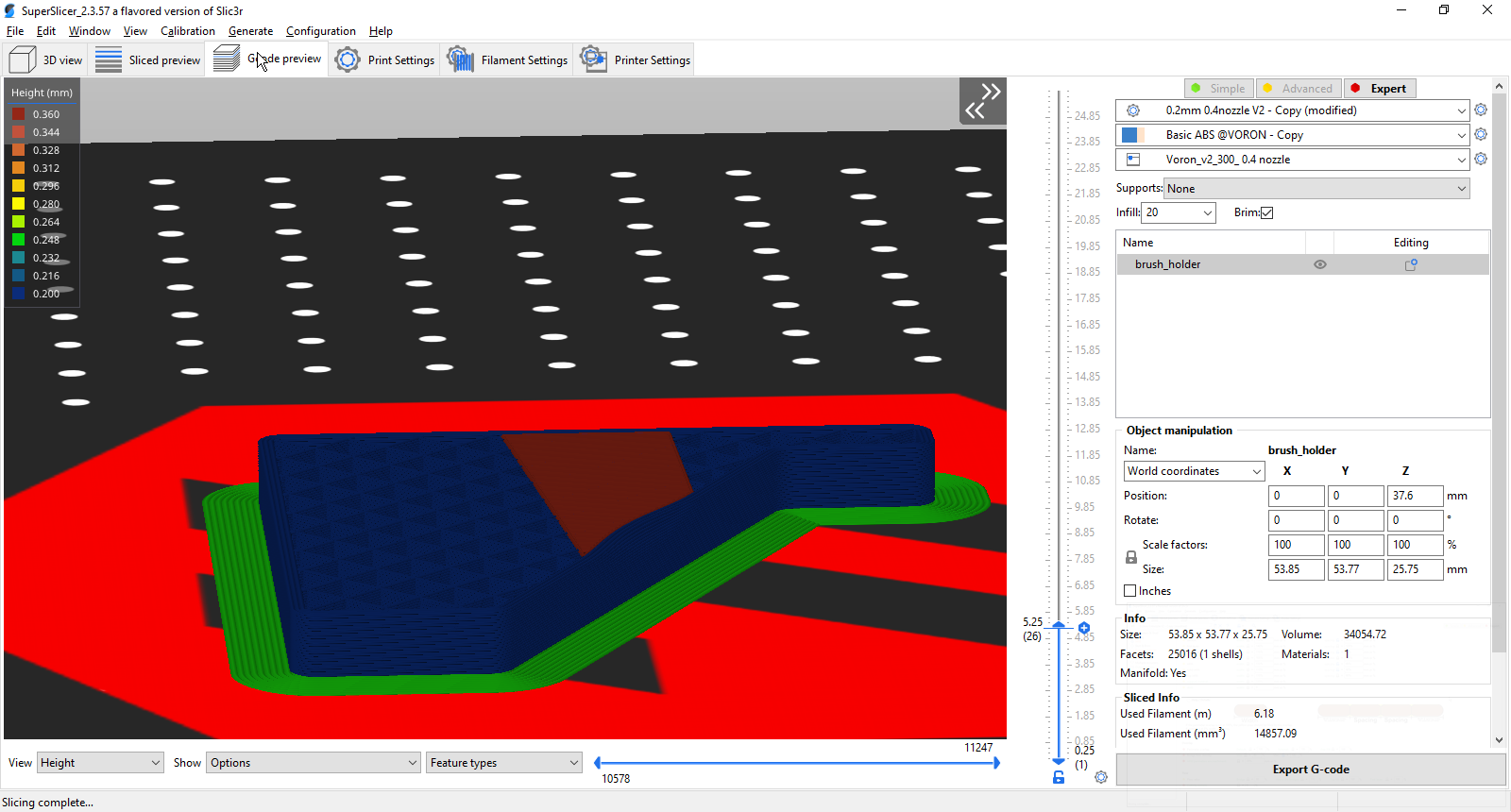The width and height of the screenshot is (1511, 812).
Task: Open the Supports dropdown
Action: 1317,189
